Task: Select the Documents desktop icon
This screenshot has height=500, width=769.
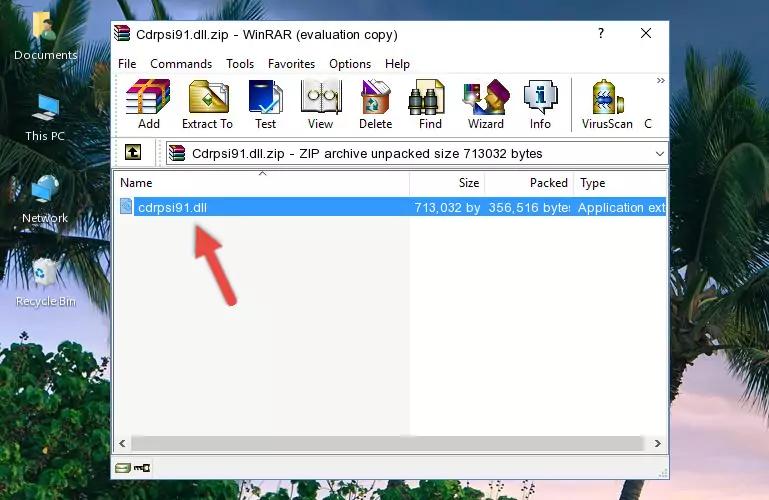Action: [46, 36]
